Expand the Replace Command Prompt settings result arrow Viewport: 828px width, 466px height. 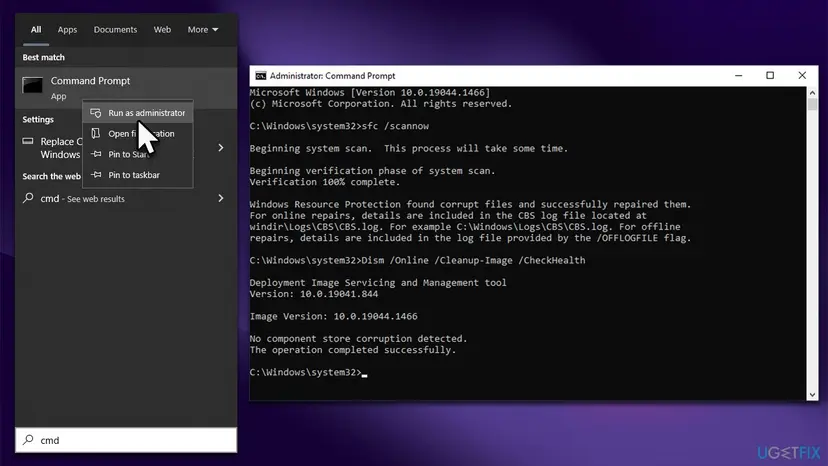pyautogui.click(x=221, y=147)
